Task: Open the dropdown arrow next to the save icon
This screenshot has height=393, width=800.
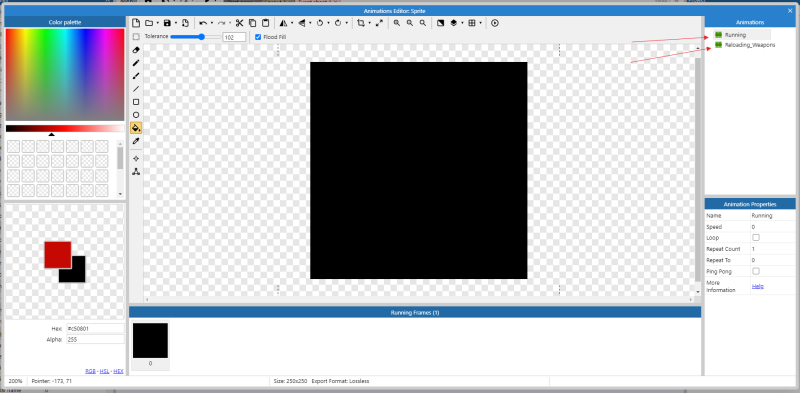Action: (176, 23)
